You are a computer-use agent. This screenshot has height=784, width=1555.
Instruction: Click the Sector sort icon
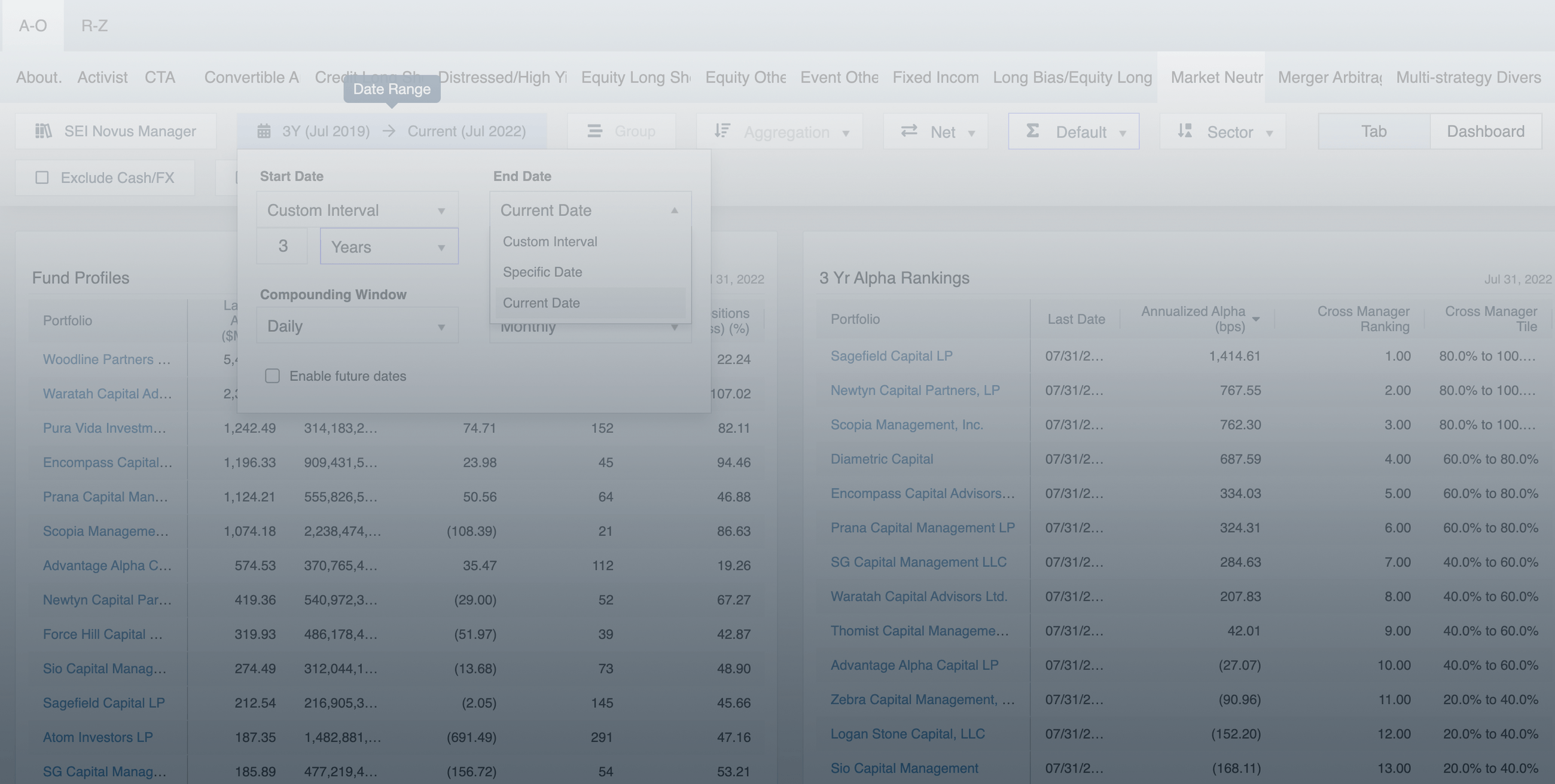point(1185,131)
